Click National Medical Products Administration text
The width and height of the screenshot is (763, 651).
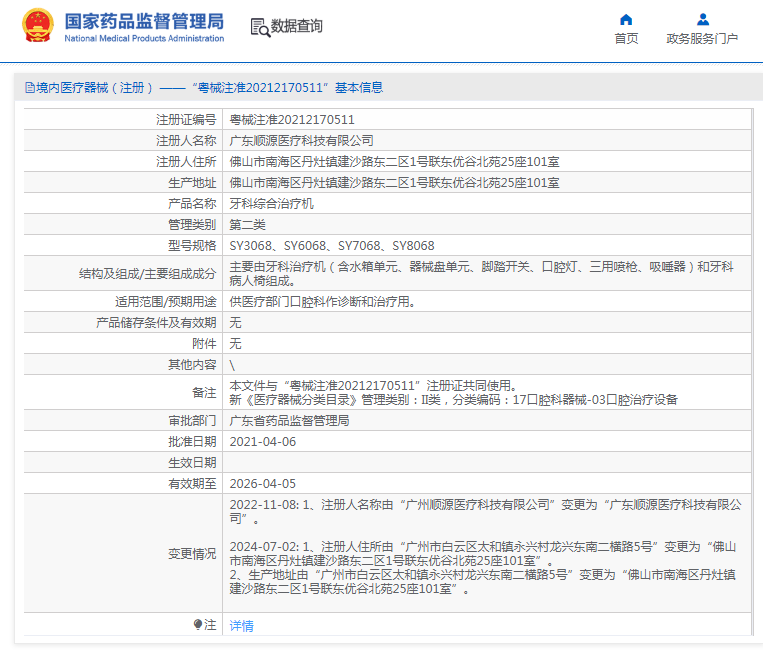(x=144, y=38)
